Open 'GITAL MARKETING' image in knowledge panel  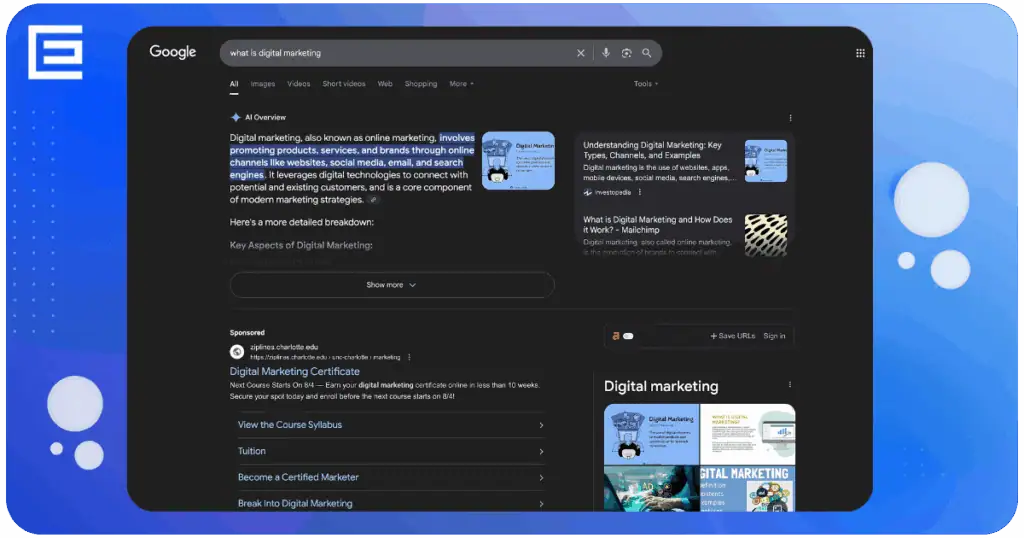[748, 488]
